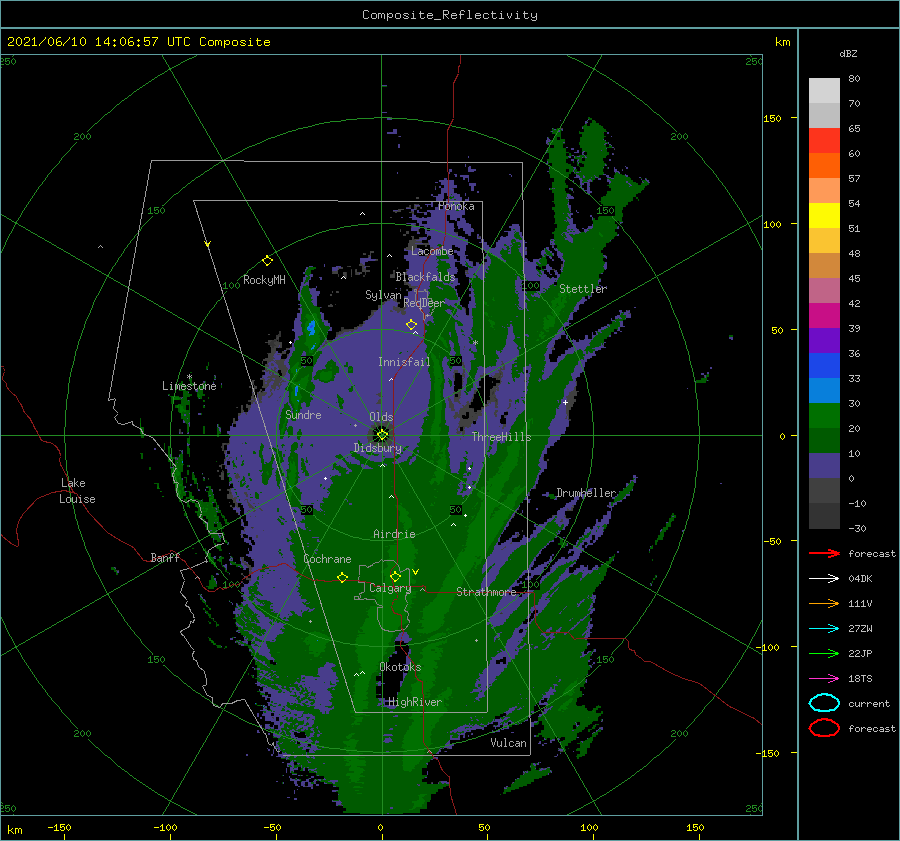This screenshot has height=841, width=900.
Task: Click the Lacombe city label
Action: [x=432, y=251]
